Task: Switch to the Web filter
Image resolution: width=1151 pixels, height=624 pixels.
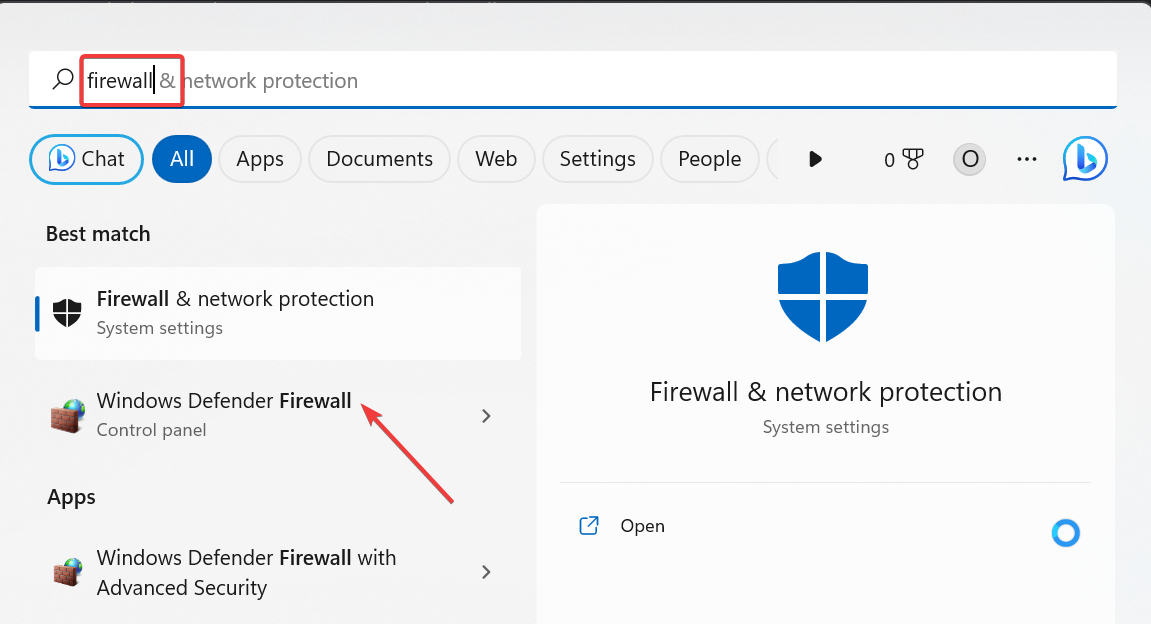Action: click(x=496, y=159)
